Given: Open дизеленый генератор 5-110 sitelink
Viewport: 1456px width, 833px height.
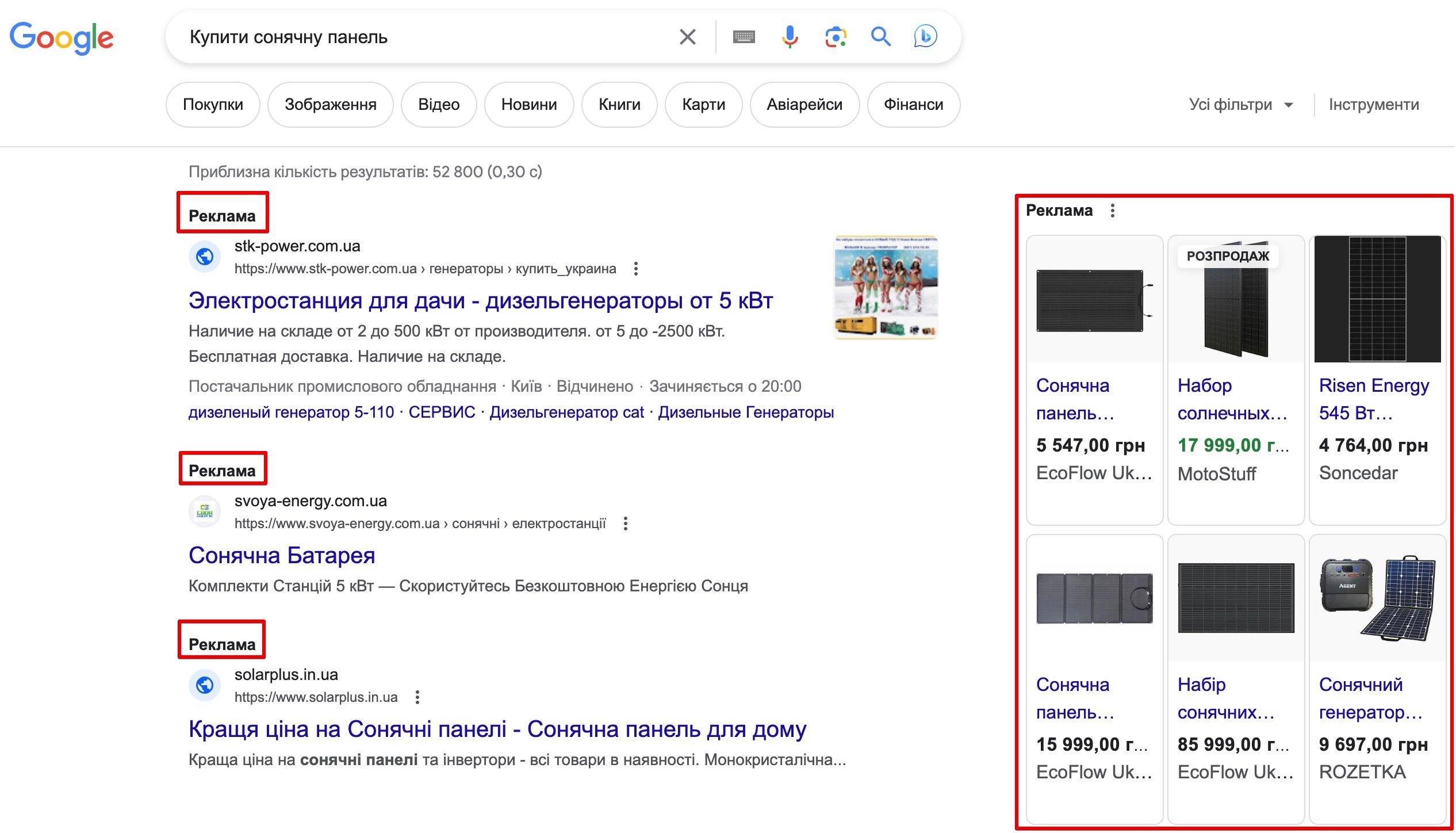Looking at the screenshot, I should [291, 412].
